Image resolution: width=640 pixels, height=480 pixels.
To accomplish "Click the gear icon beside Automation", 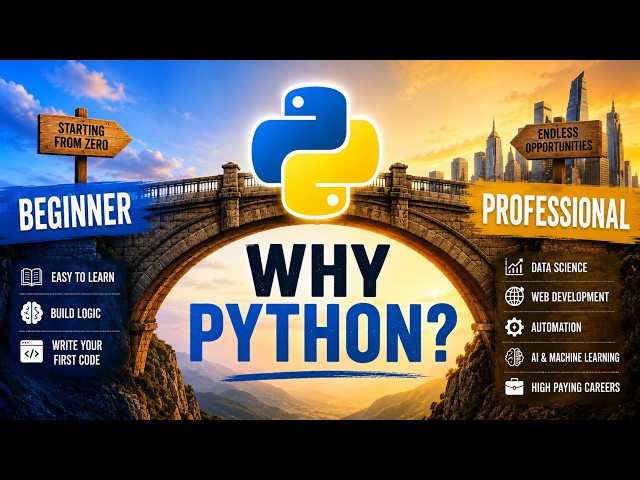I will point(514,327).
